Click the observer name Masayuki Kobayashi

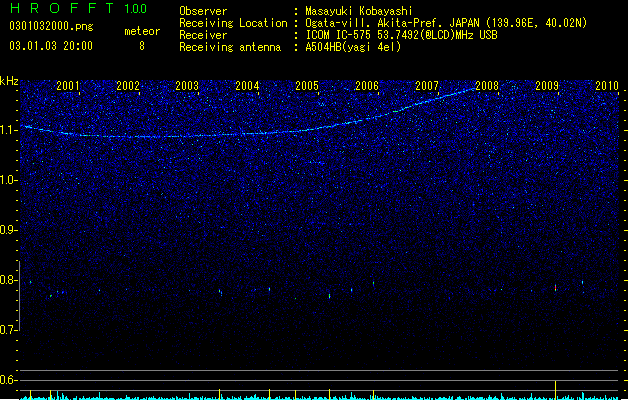point(359,11)
